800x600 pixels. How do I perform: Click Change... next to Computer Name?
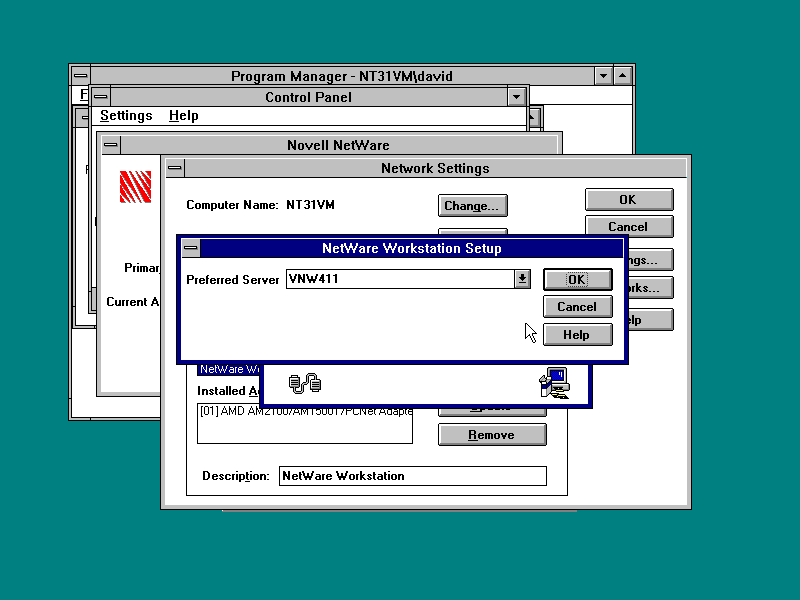click(472, 206)
